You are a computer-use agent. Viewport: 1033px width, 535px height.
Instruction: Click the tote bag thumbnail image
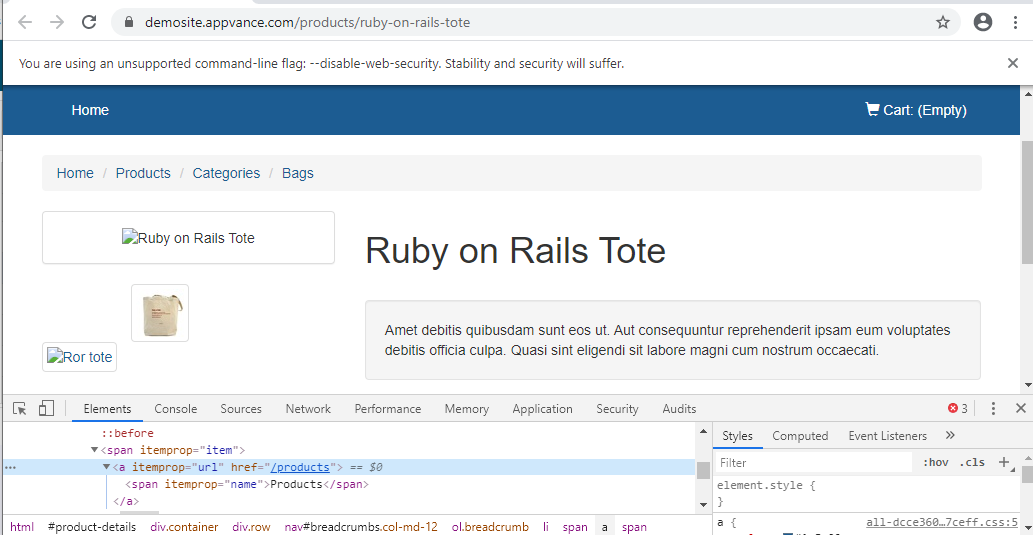pos(160,313)
